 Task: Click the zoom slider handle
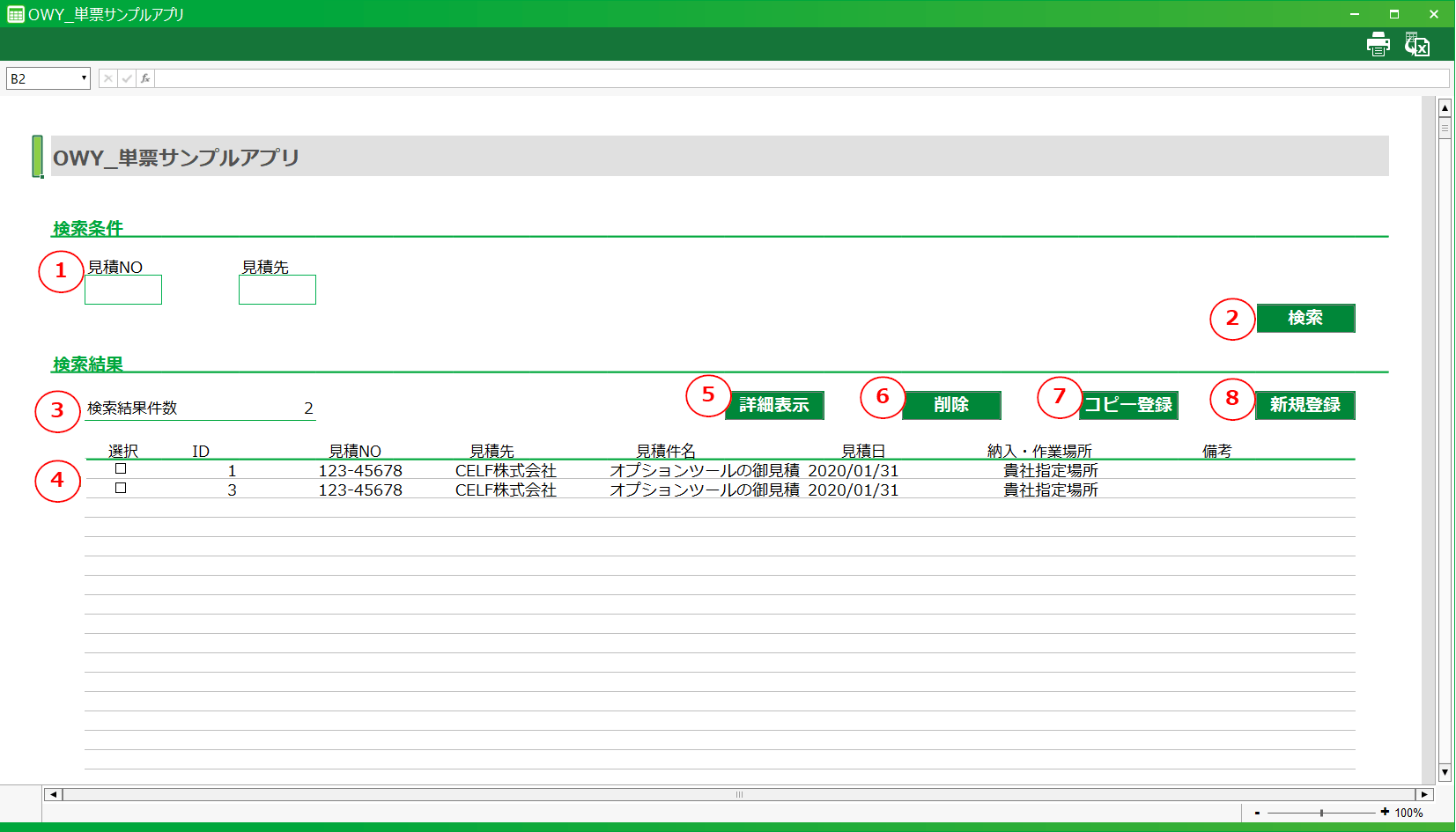1321,813
